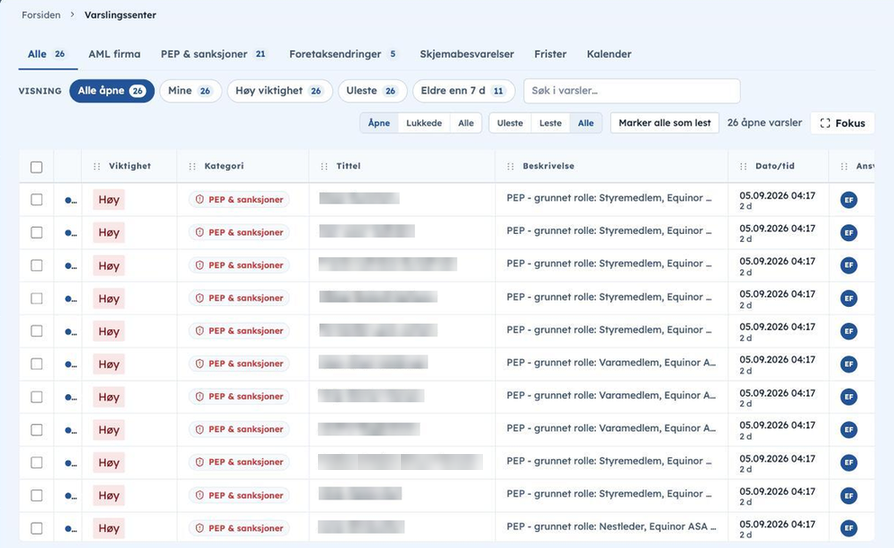Click drag handle icon beside Viktighet header
The image size is (894, 548).
click(x=97, y=167)
